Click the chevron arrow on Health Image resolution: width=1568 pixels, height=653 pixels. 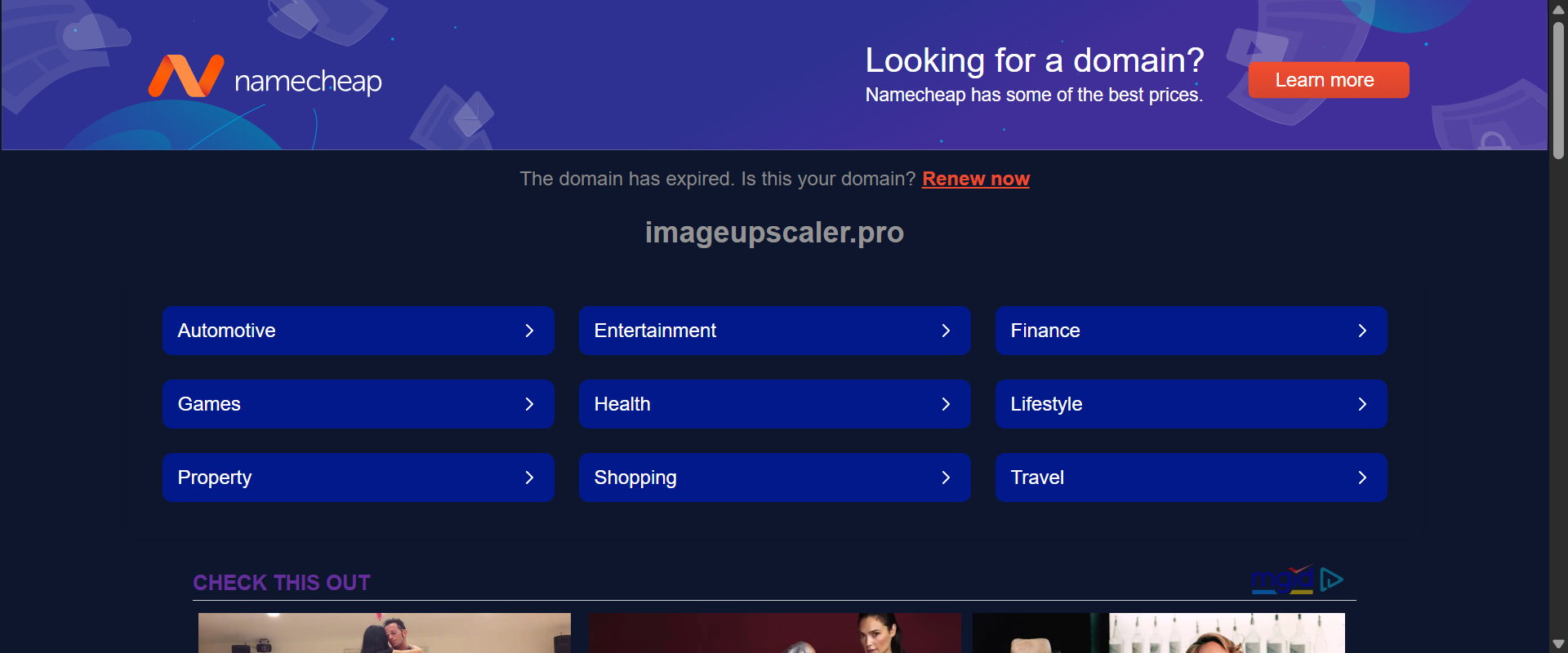(946, 404)
